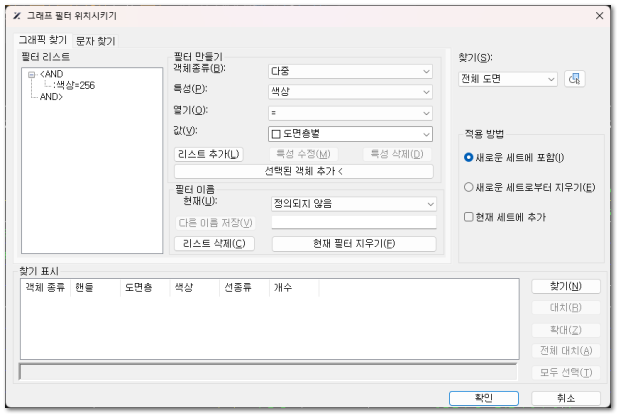Click the app logo icon in title bar

17,16
